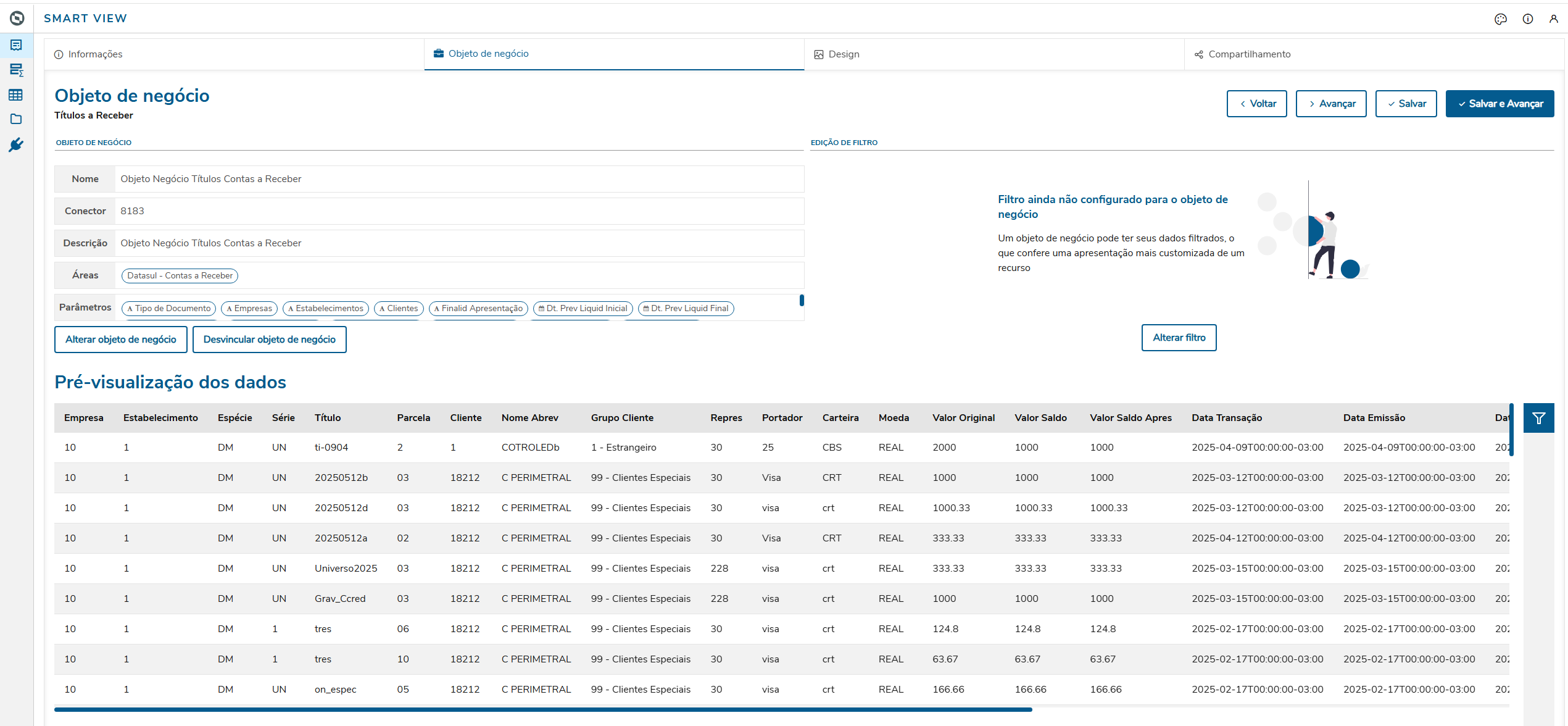Click Desvincular objeto de negócio button

pyautogui.click(x=269, y=340)
